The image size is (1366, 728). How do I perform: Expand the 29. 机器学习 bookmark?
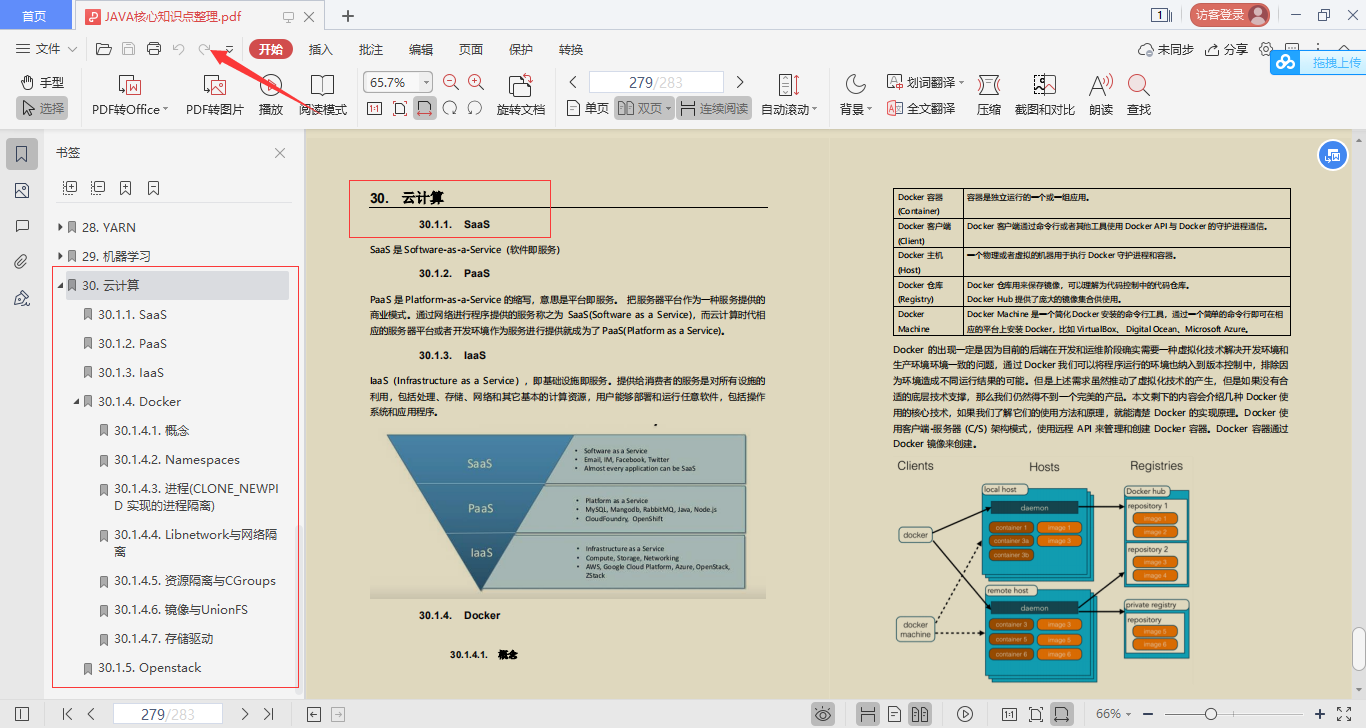coord(61,256)
